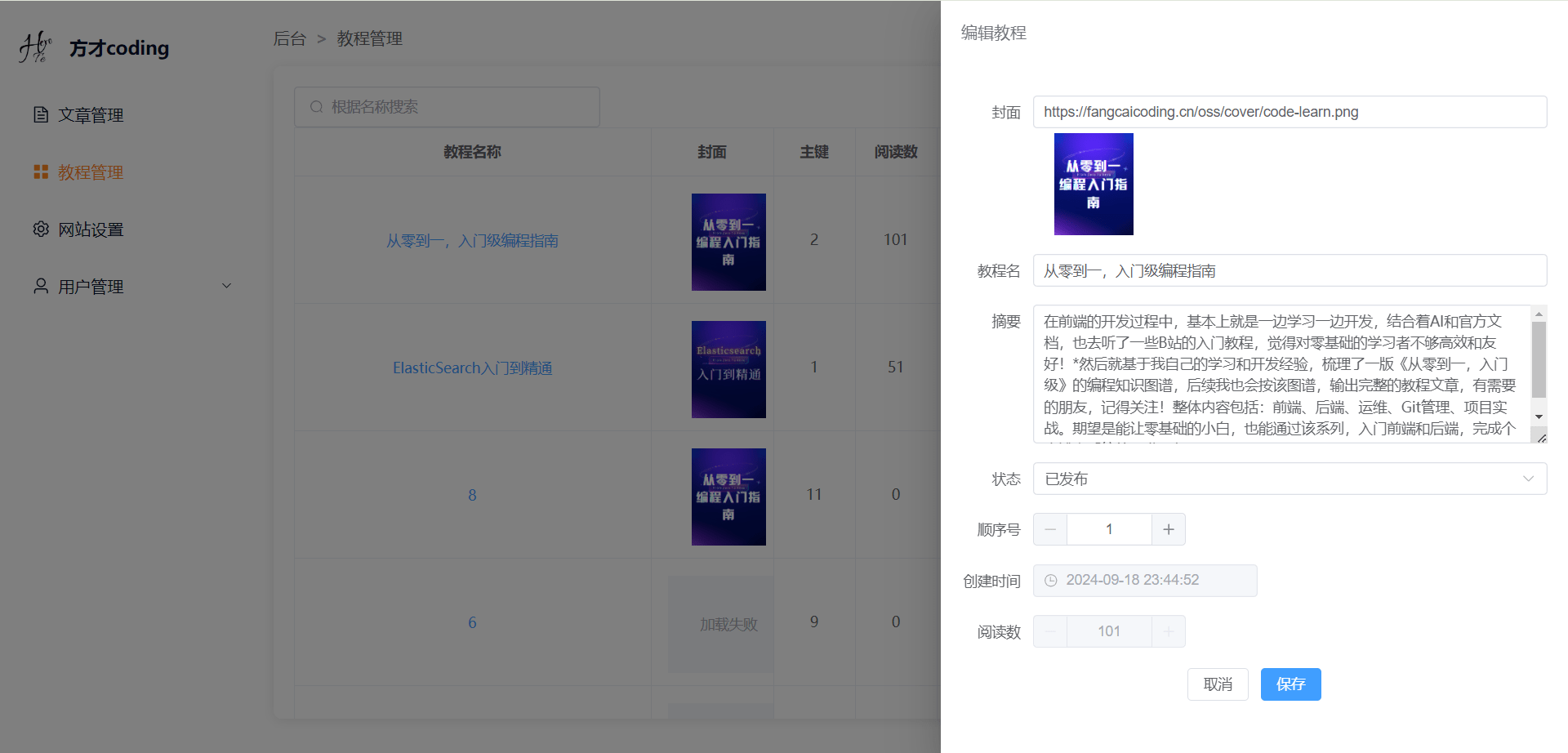Click cover thumbnail in tutorial 8 row
The image size is (1568, 753).
[728, 497]
